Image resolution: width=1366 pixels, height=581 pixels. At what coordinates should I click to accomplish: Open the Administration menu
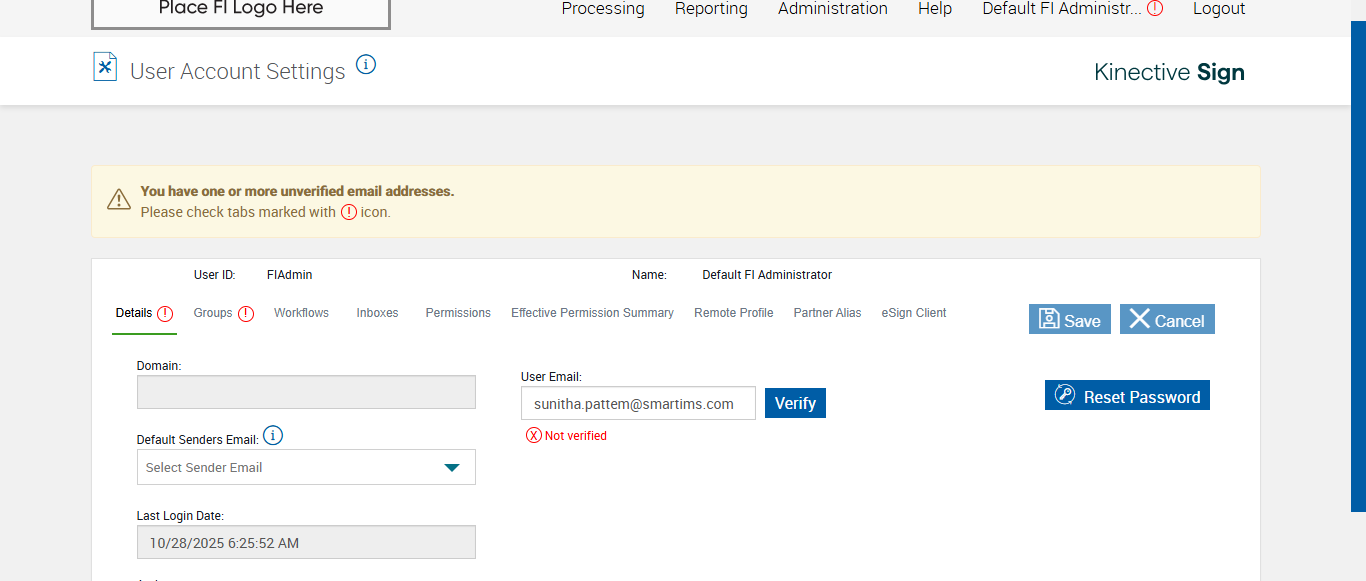pyautogui.click(x=833, y=8)
